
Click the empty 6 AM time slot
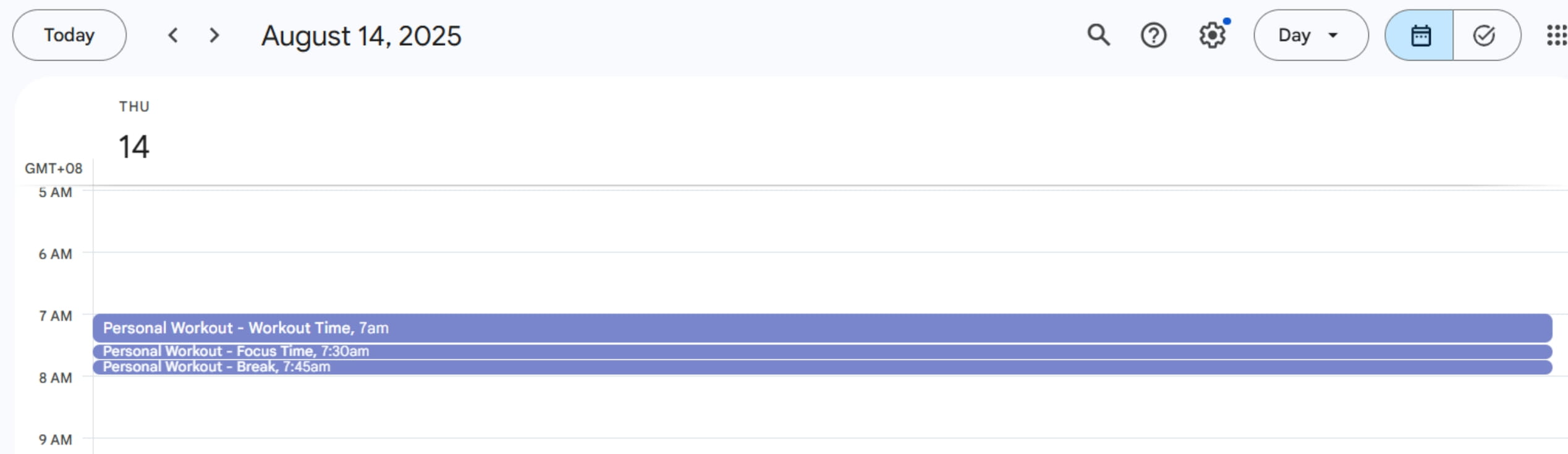[822, 283]
